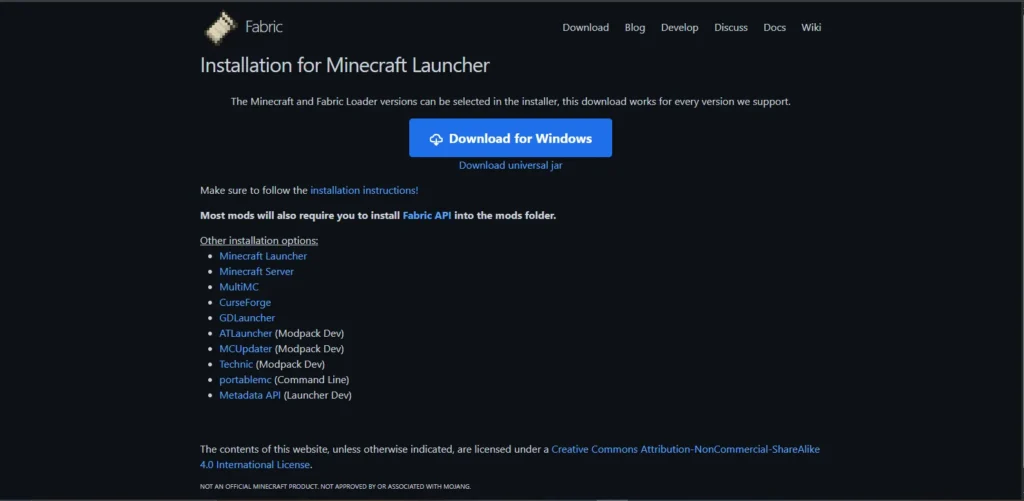Viewport: 1024px width, 501px height.
Task: Open the Wiki nav link
Action: pyautogui.click(x=811, y=27)
